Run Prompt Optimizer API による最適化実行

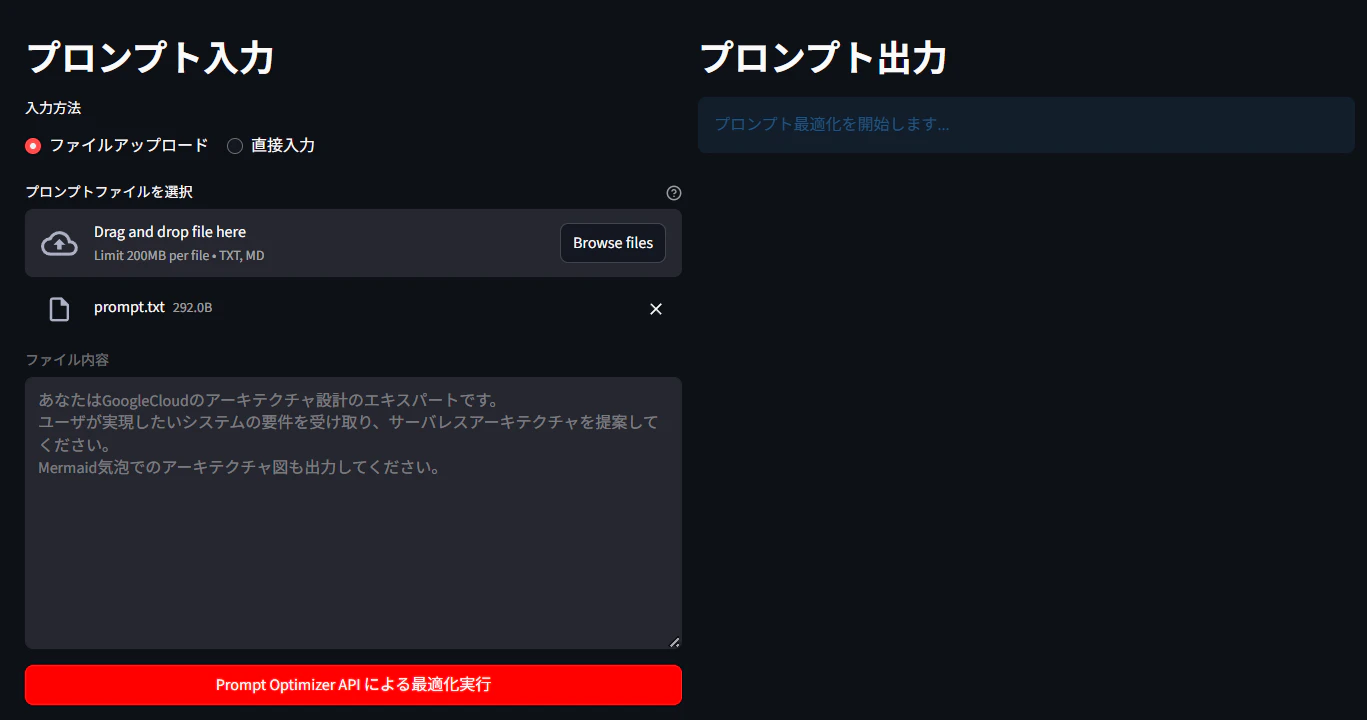pos(353,685)
